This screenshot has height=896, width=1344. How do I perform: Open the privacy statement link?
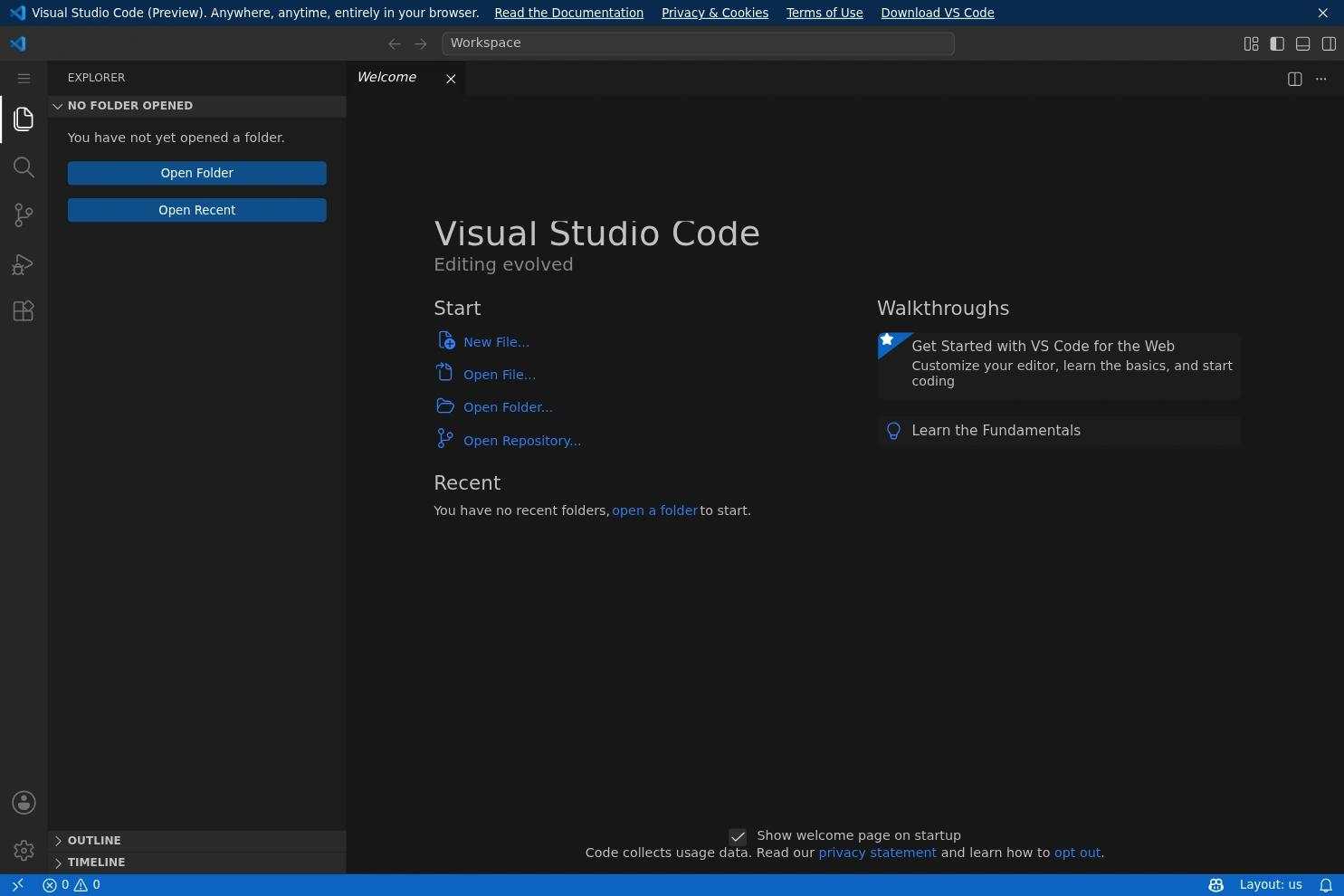(x=877, y=853)
